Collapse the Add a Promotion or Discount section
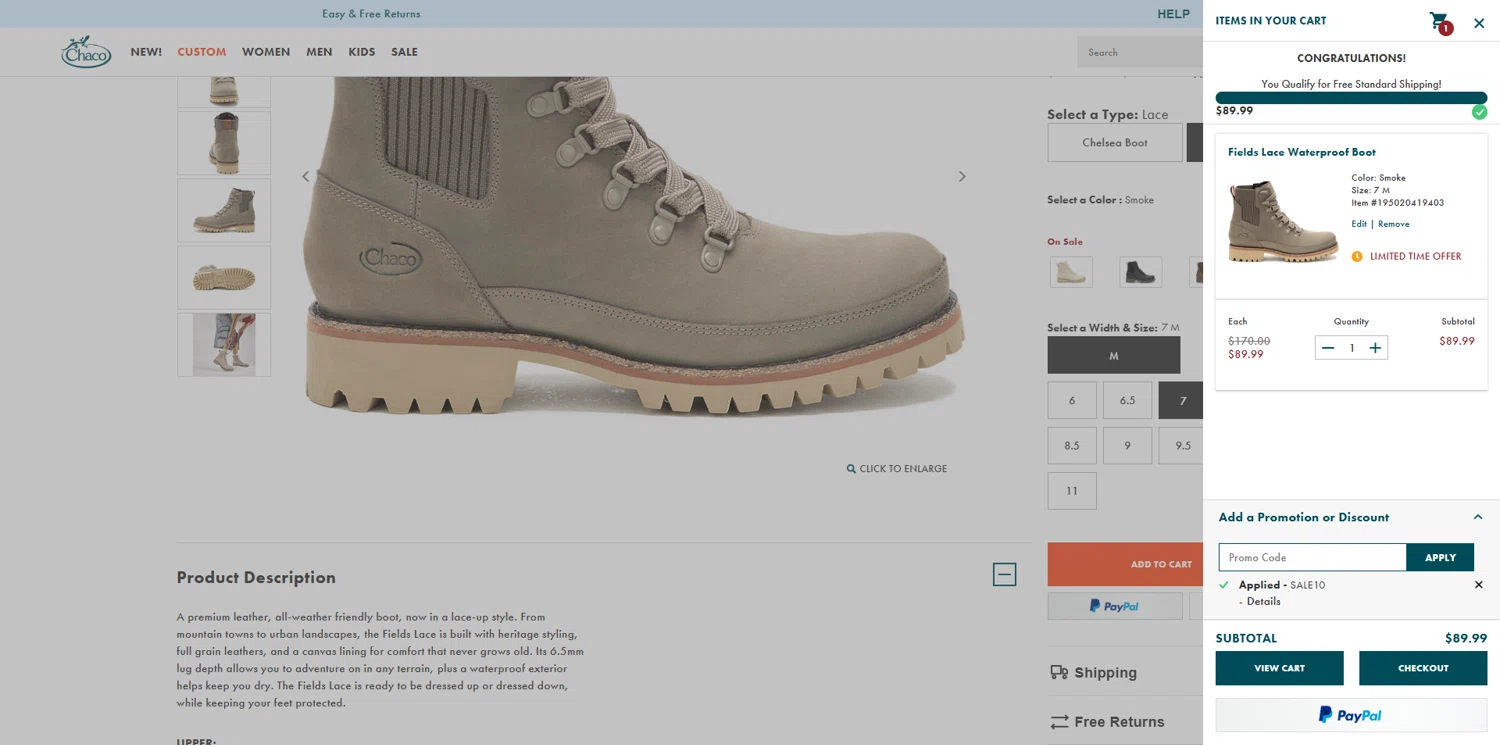Viewport: 1500px width, 745px height. pyautogui.click(x=1478, y=517)
